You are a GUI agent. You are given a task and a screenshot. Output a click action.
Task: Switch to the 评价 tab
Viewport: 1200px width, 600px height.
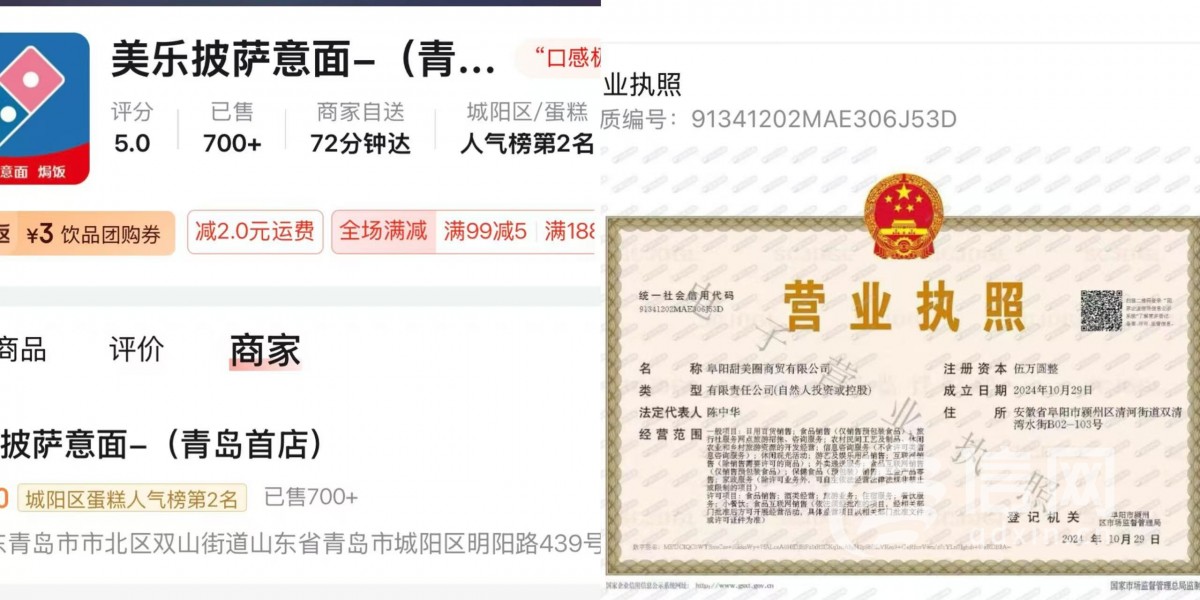point(136,350)
